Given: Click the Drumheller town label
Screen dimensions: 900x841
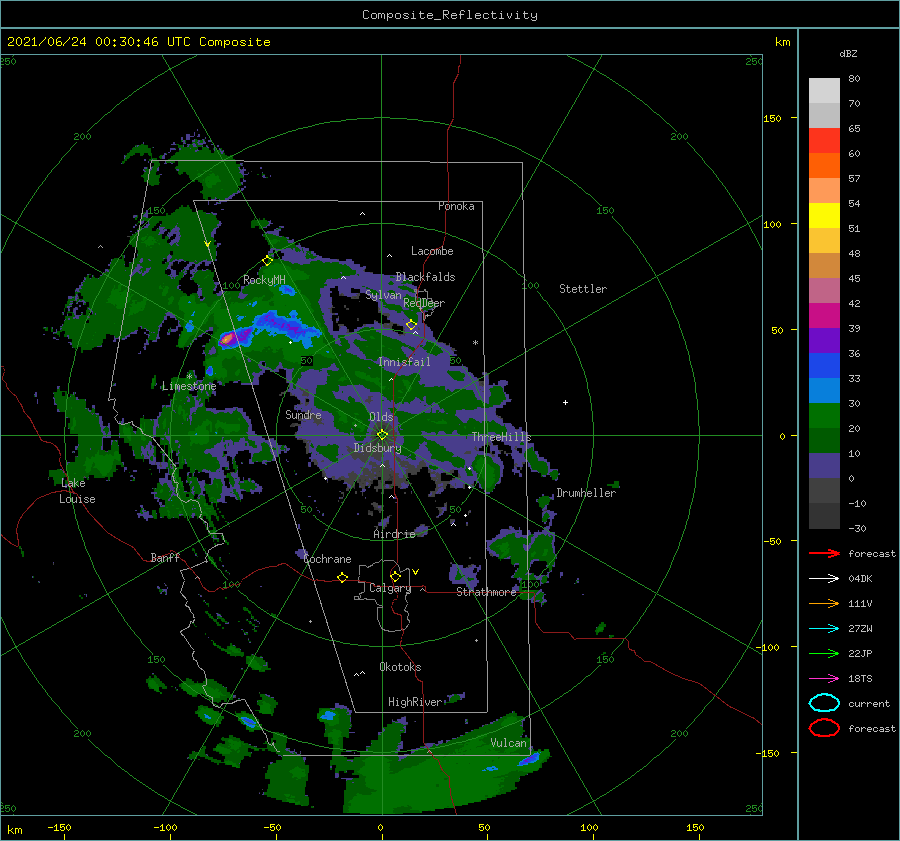Looking at the screenshot, I should tap(586, 493).
